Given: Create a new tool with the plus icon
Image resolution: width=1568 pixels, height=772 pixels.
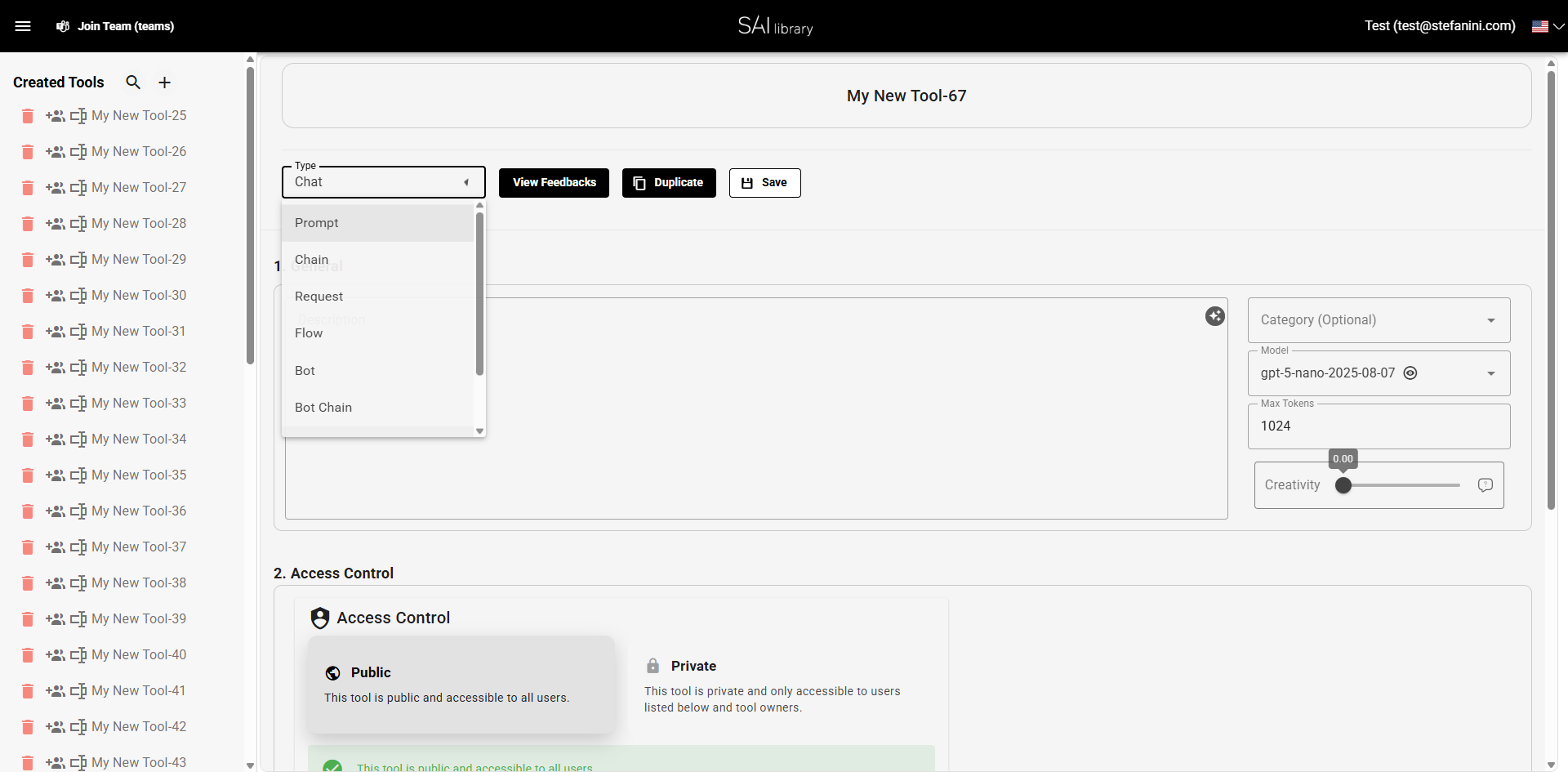Looking at the screenshot, I should (x=164, y=82).
